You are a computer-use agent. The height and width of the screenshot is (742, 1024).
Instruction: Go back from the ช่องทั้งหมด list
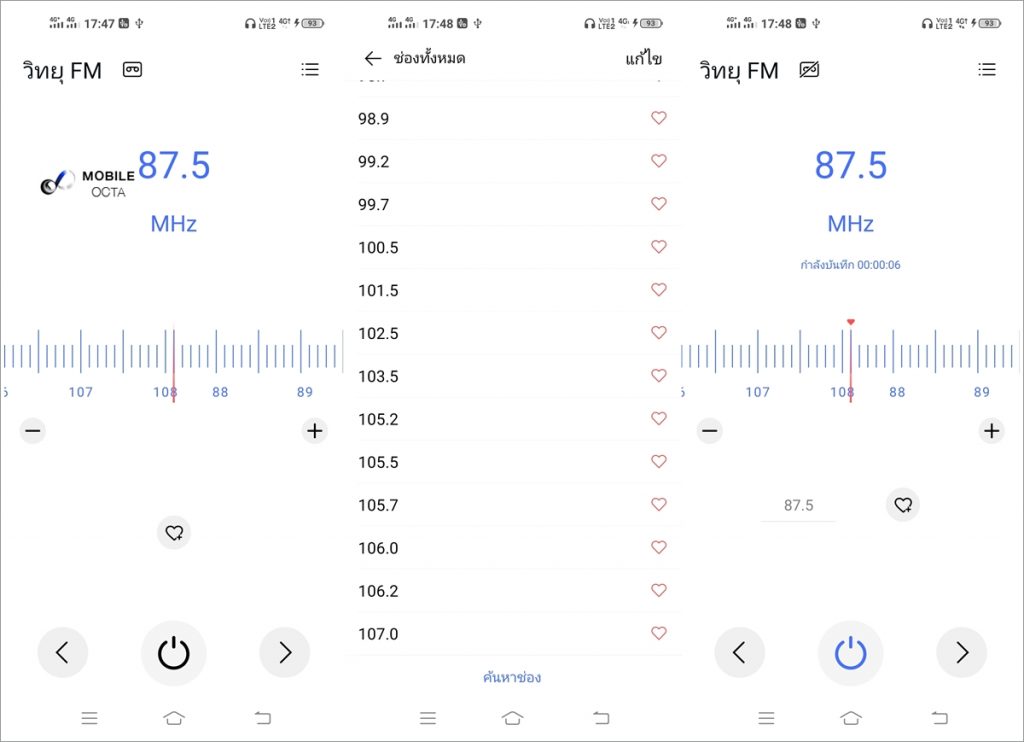373,59
